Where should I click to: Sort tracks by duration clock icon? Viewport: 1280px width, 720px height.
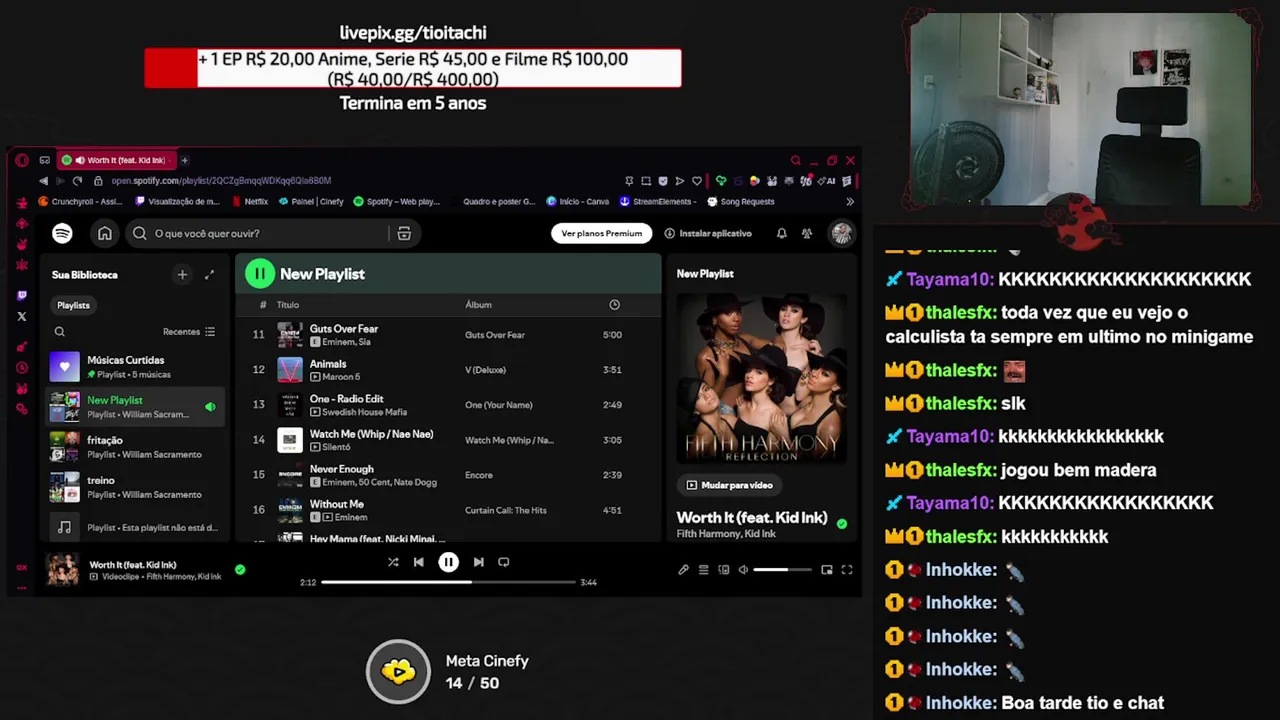coord(614,305)
